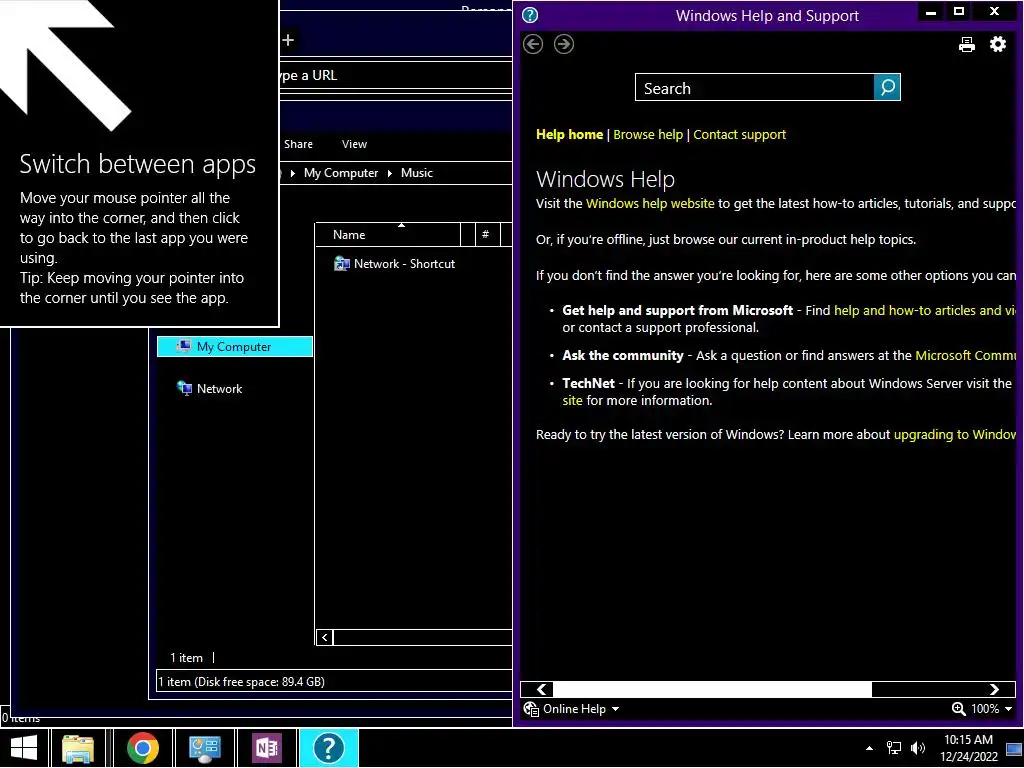
Task: Expand the 100% zoom level dropdown
Action: [x=1008, y=709]
